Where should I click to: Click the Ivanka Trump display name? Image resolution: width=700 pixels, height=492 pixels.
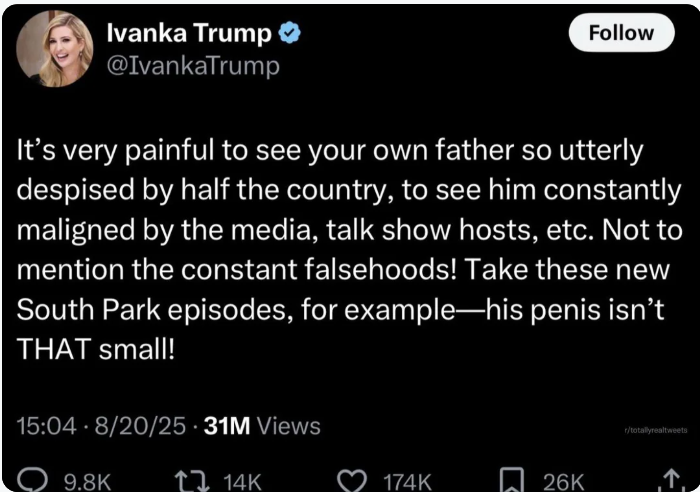coord(189,33)
